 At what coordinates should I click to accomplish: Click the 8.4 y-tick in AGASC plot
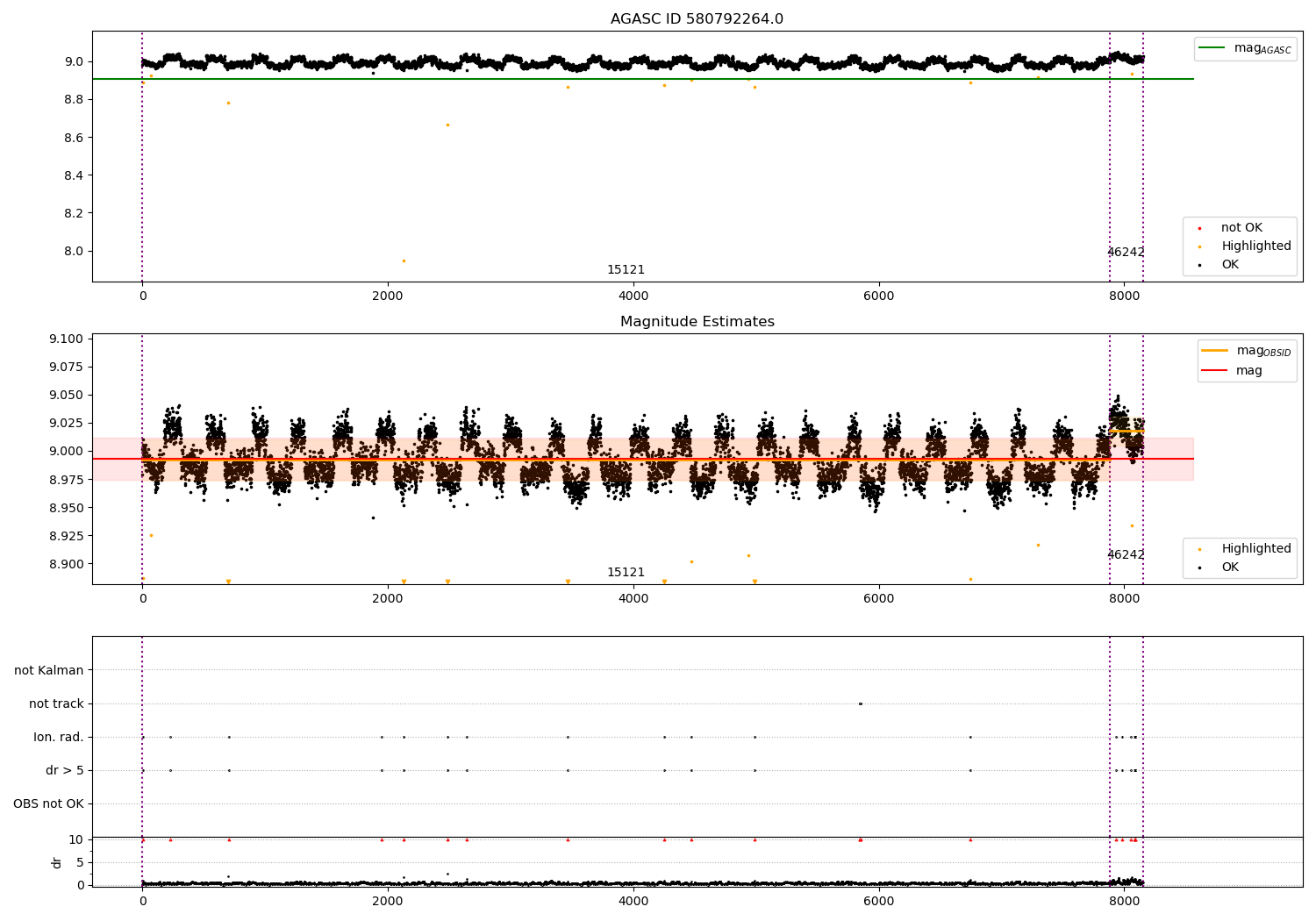74,175
